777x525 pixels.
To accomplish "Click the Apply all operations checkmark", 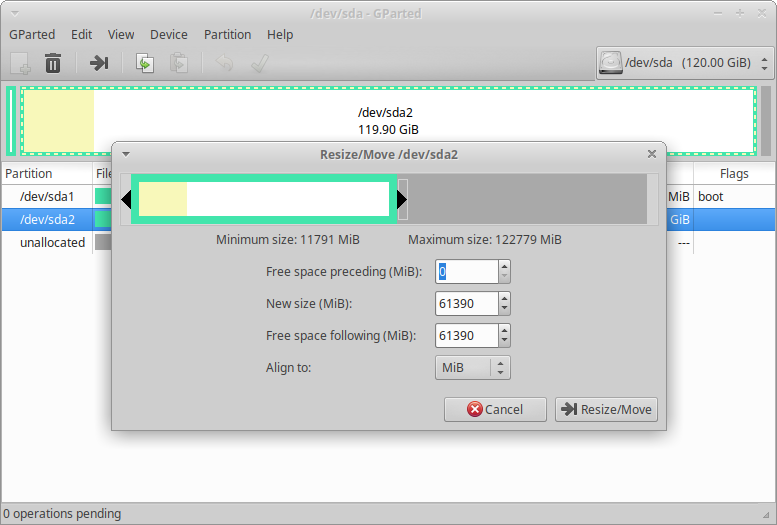I will (260, 63).
